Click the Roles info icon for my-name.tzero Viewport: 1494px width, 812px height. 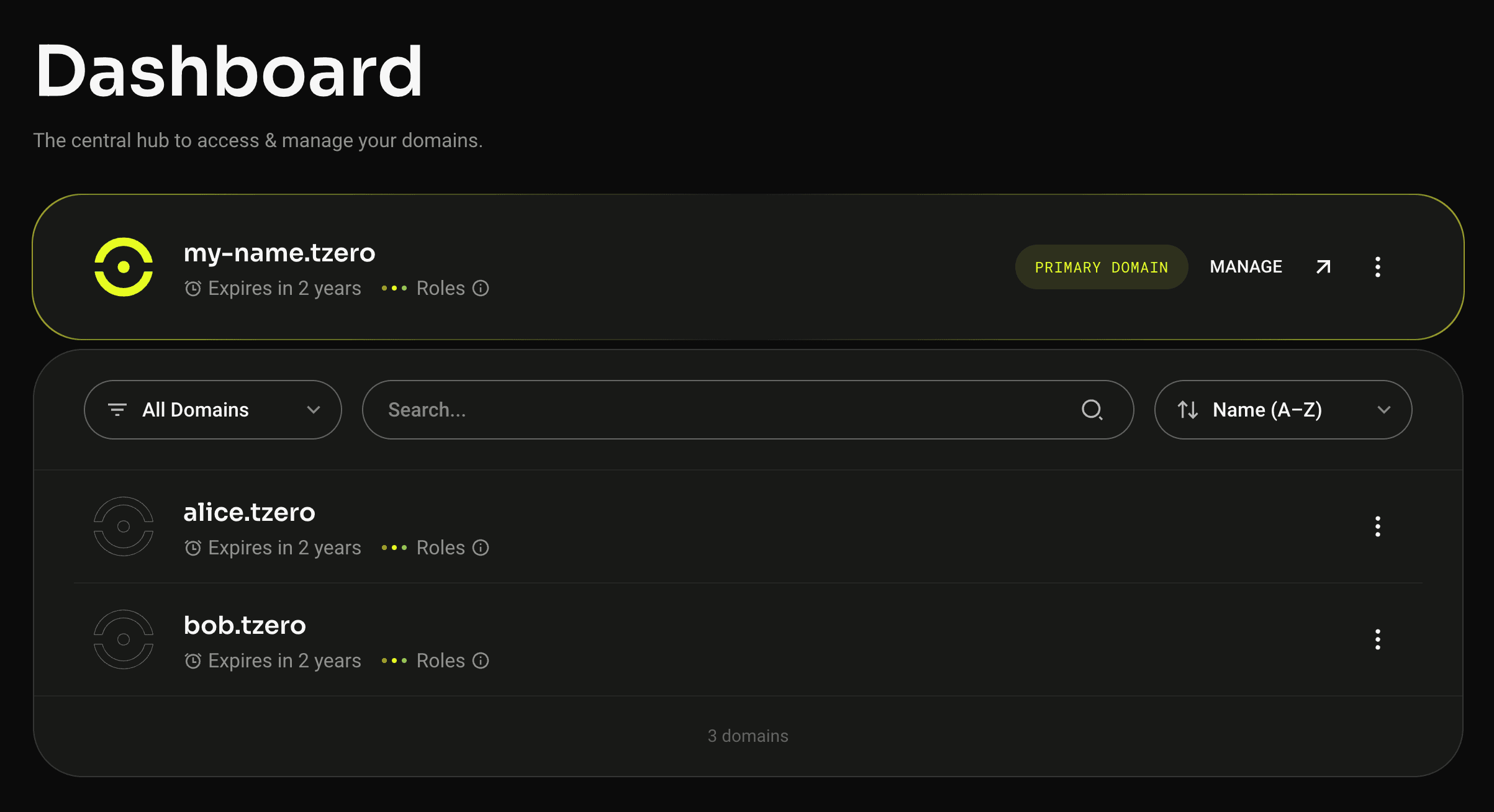(481, 288)
